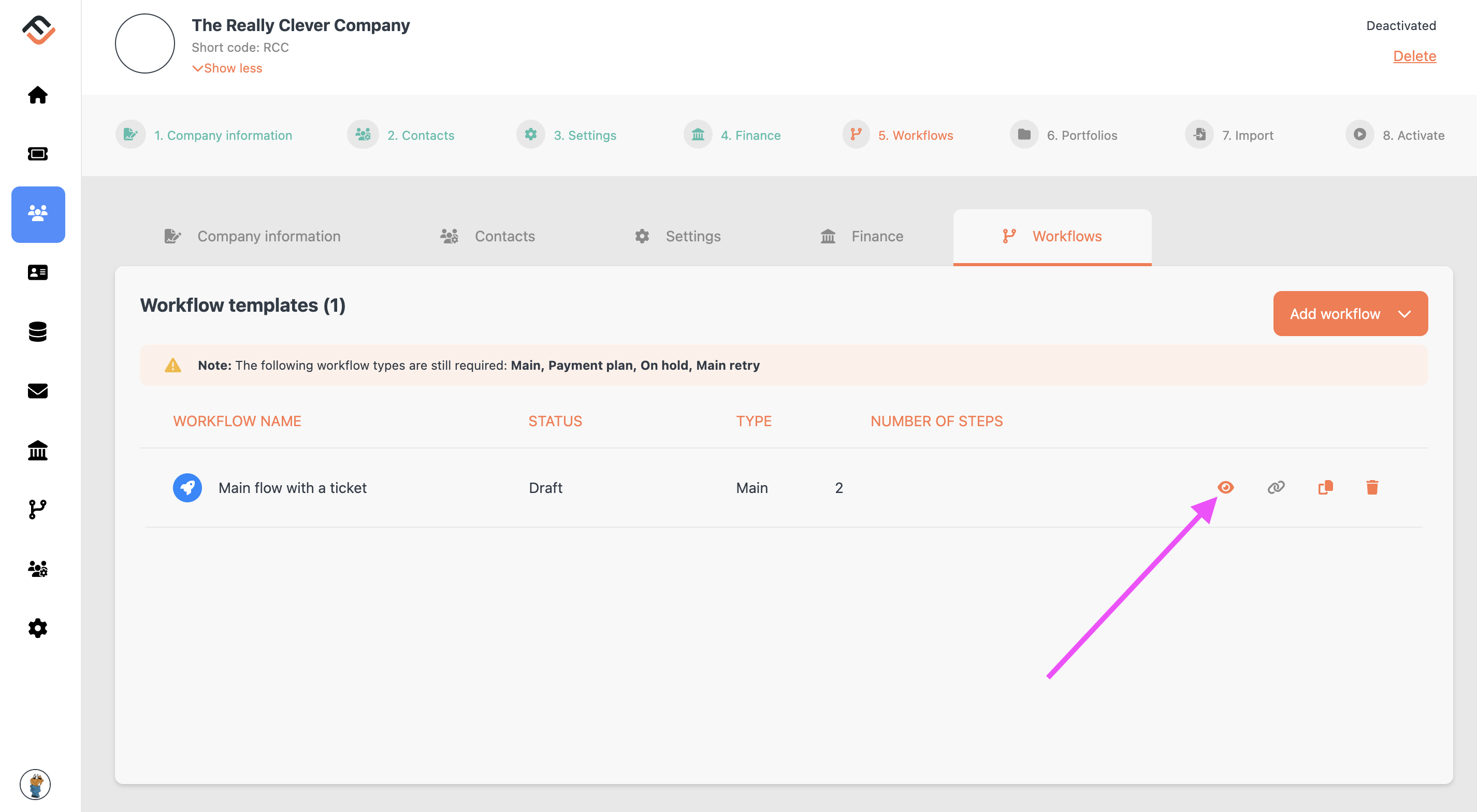Sort by STATUS column header

(555, 422)
